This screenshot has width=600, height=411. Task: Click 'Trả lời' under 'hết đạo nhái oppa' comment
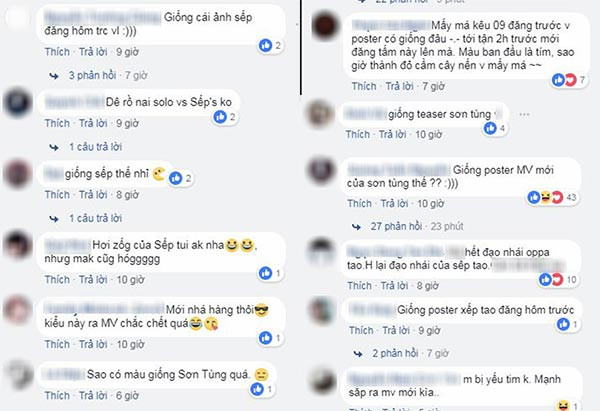tap(396, 286)
